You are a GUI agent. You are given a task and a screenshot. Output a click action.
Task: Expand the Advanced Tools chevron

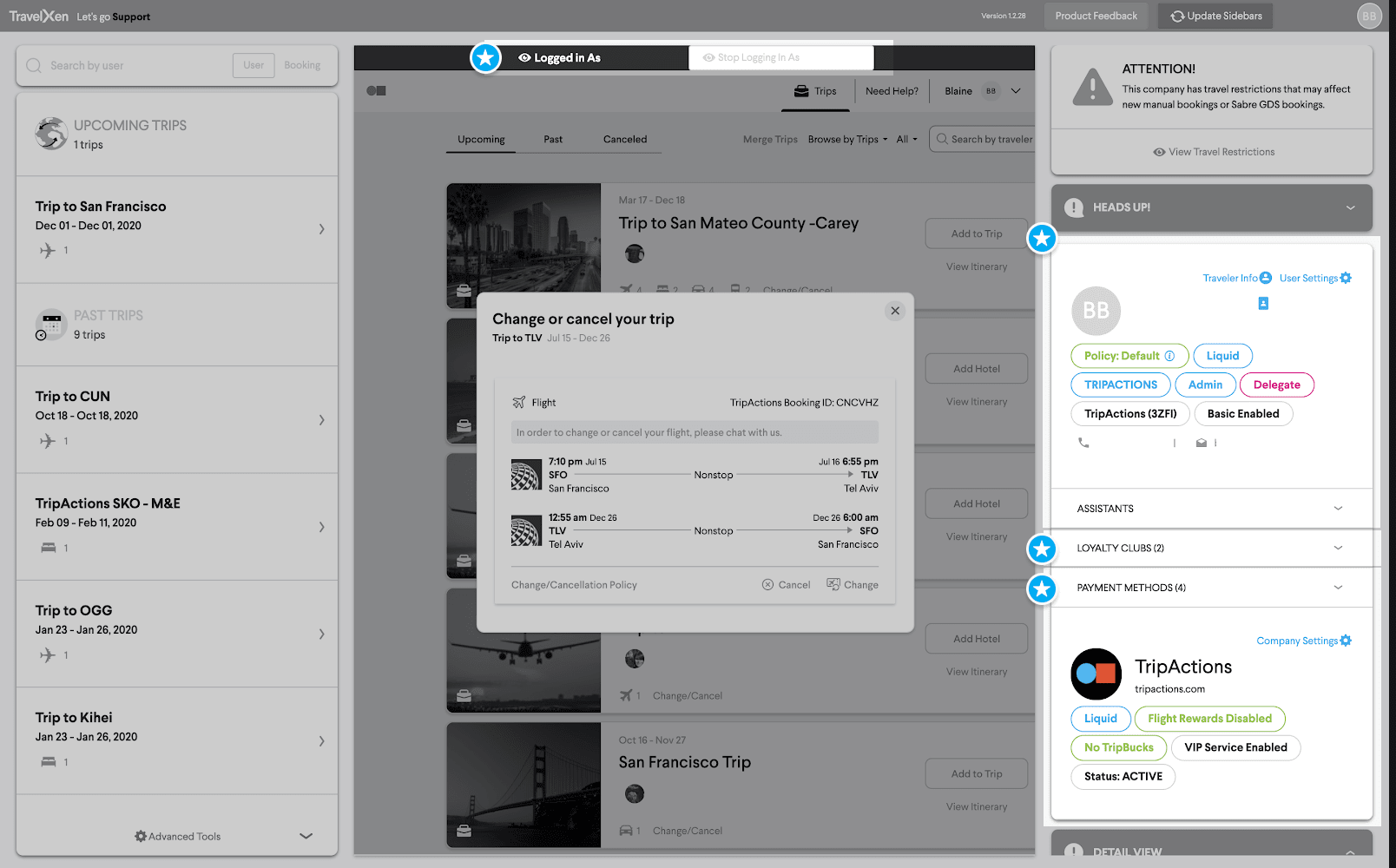306,836
